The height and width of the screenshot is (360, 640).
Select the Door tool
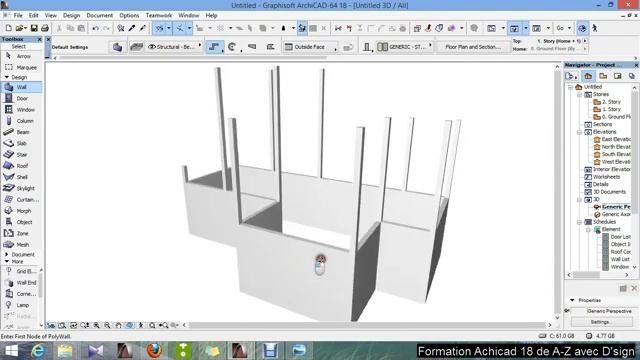point(21,98)
